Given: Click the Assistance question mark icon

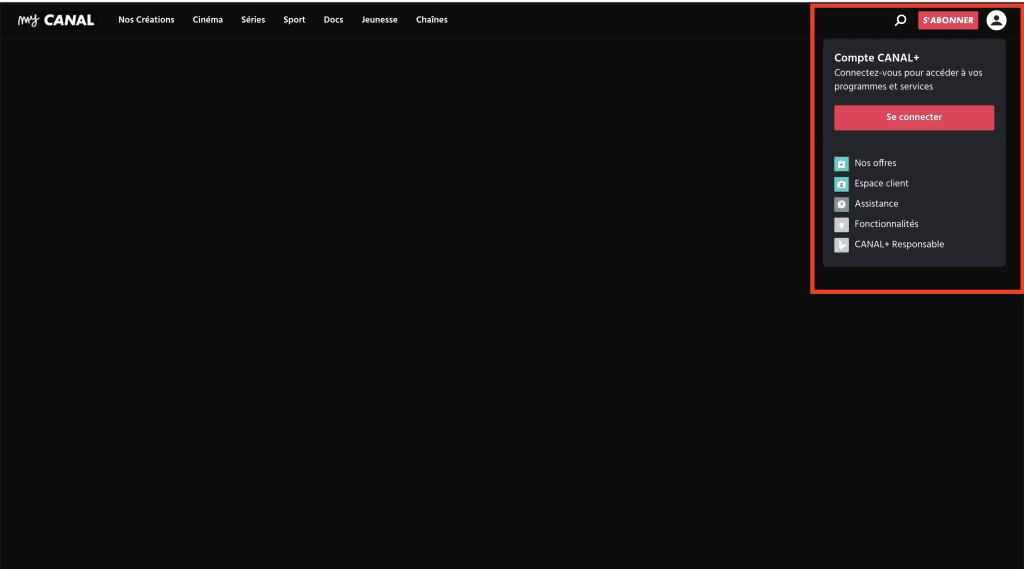Looking at the screenshot, I should (x=841, y=204).
